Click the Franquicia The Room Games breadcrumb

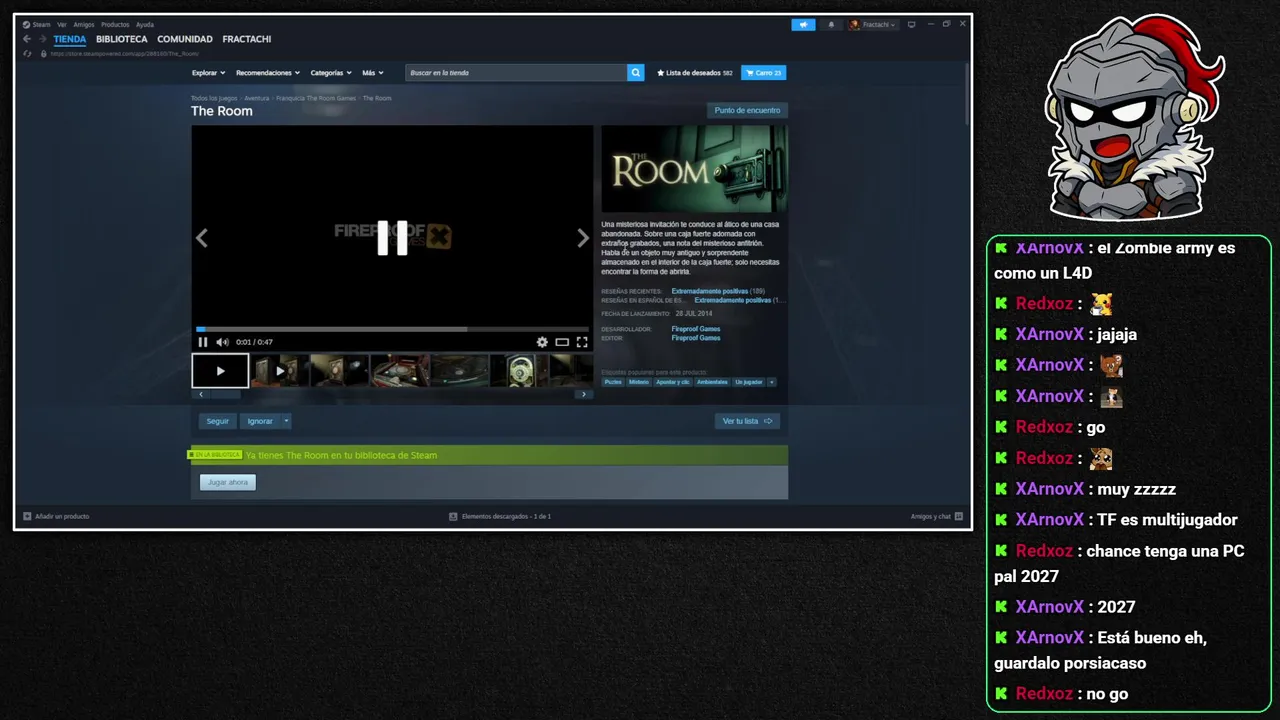(316, 98)
